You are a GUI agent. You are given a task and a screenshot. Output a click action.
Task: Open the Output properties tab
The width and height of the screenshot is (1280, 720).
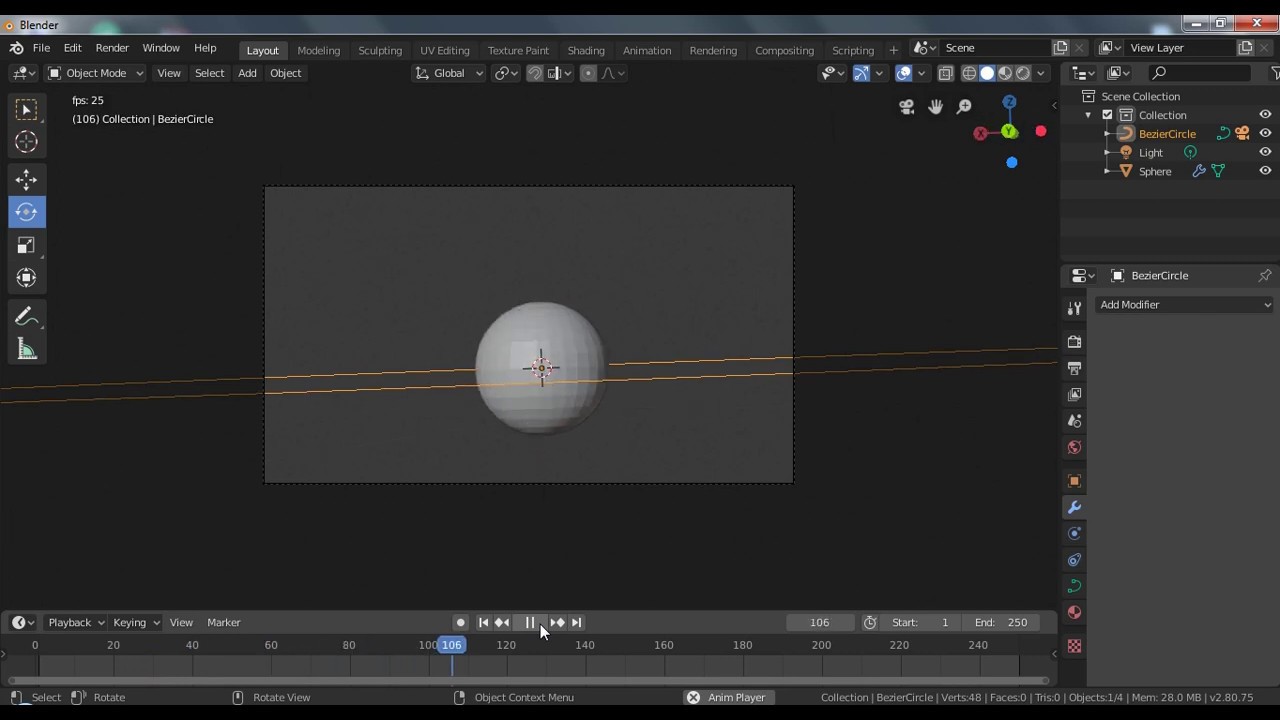pos(1074,368)
